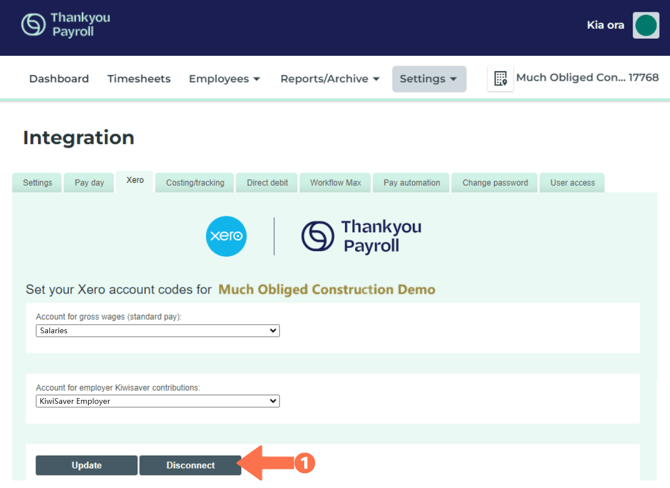Click the Thankyou Payroll logo beside Xero
Screen dimensions: 670x488
(x=361, y=236)
